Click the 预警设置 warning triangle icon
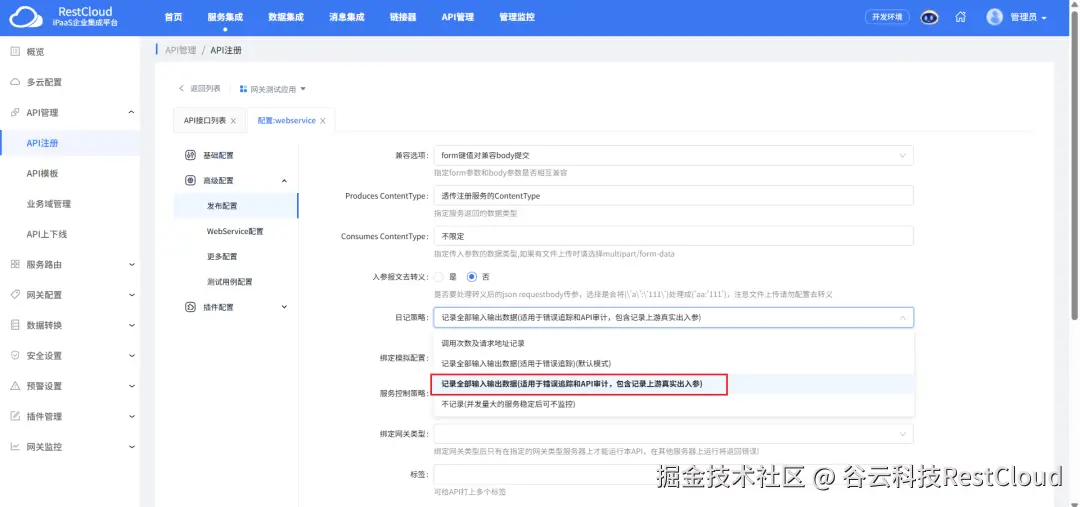The image size is (1080, 507). [15, 386]
